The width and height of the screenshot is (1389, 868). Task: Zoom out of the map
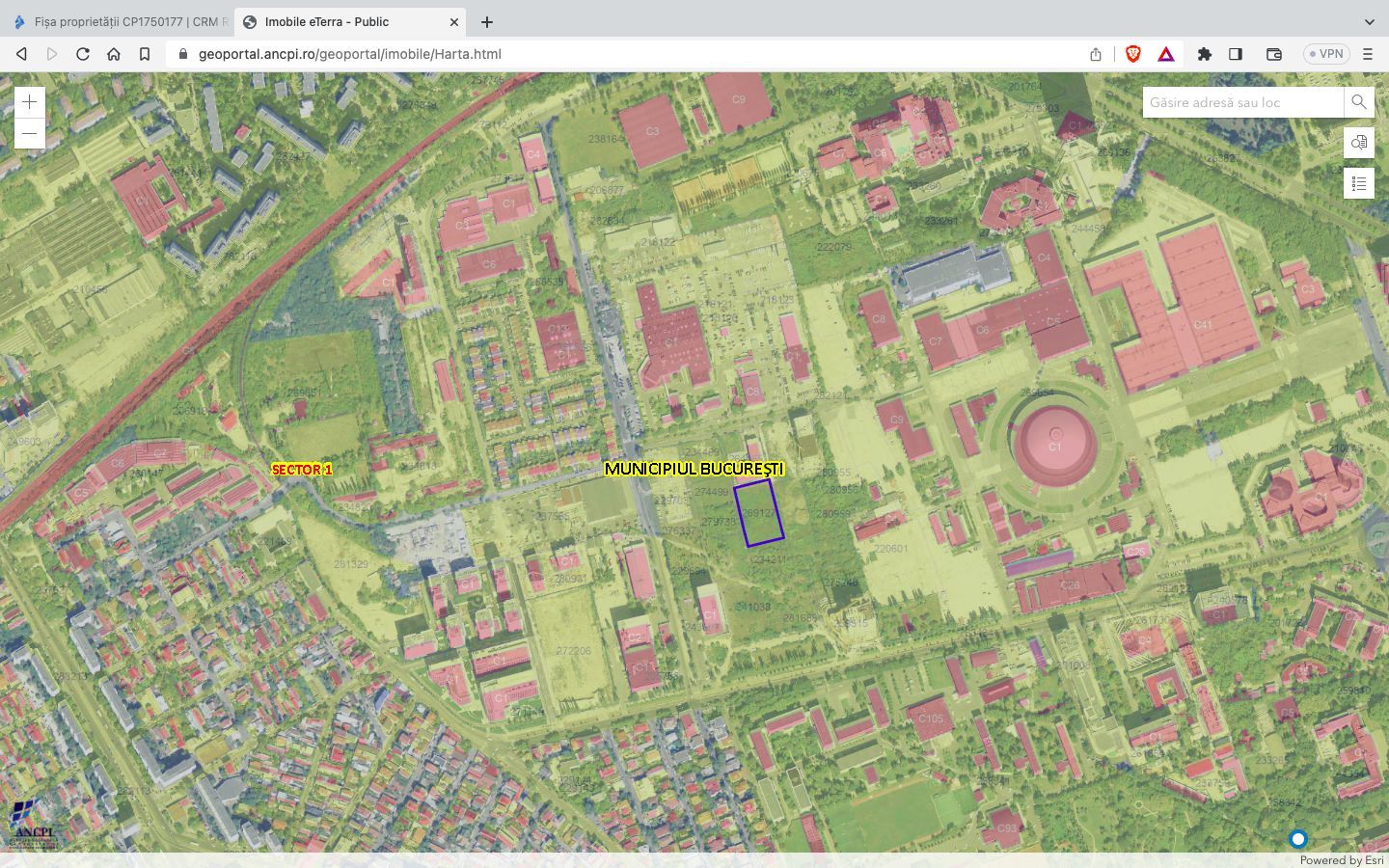click(30, 133)
